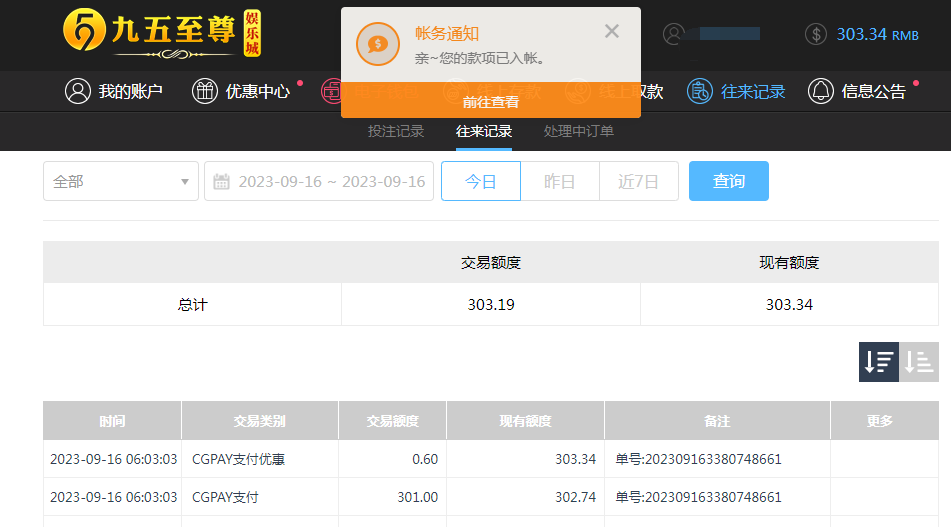Switch to 投注记录 sub-tab
Viewport: 951px width, 527px height.
[x=395, y=131]
